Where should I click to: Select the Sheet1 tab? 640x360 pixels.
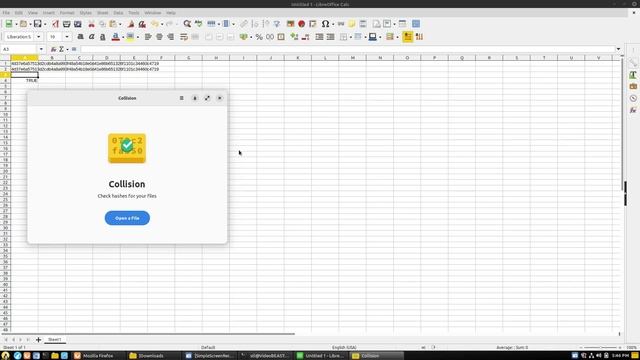click(55, 340)
